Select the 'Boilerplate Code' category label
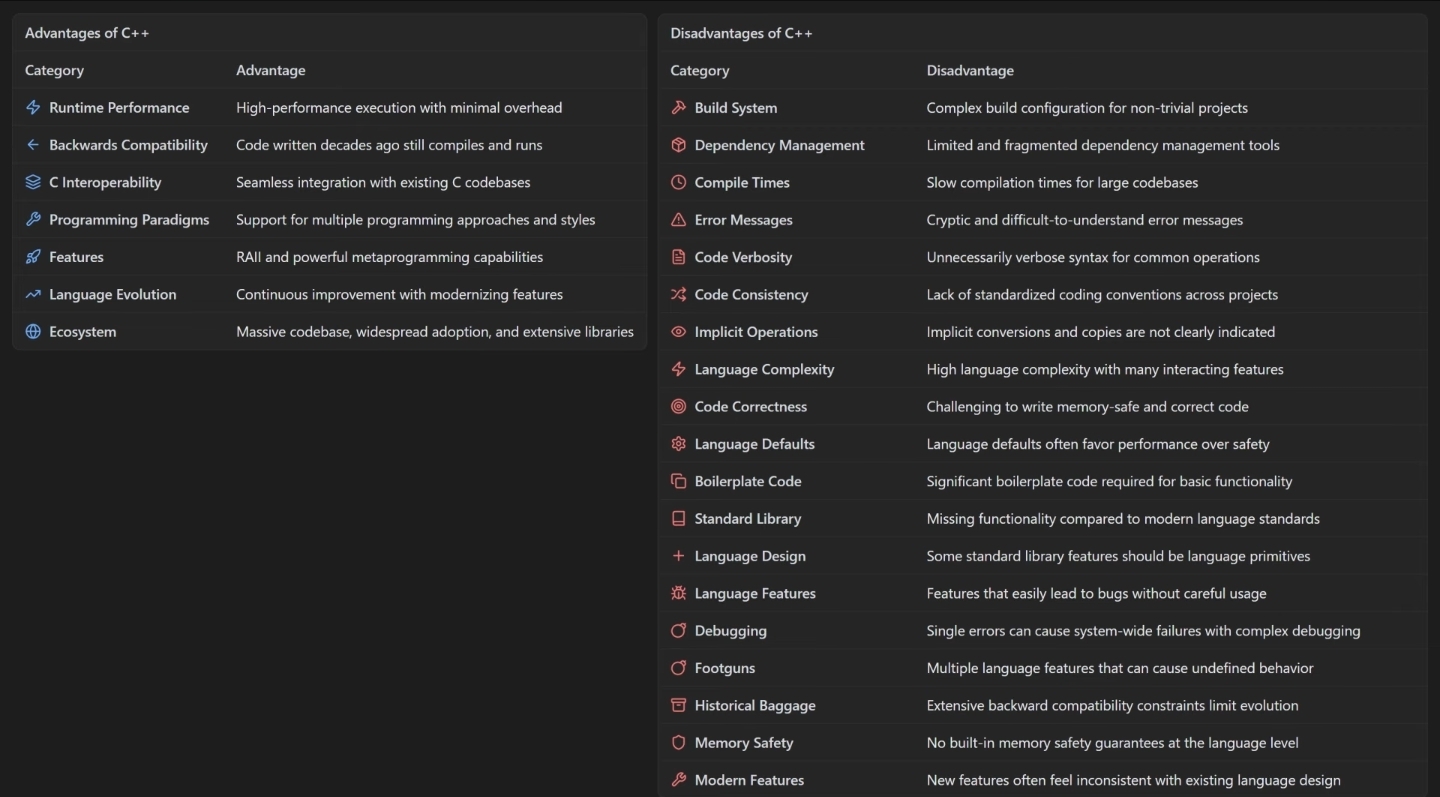Viewport: 1440px width, 797px height. coord(748,481)
